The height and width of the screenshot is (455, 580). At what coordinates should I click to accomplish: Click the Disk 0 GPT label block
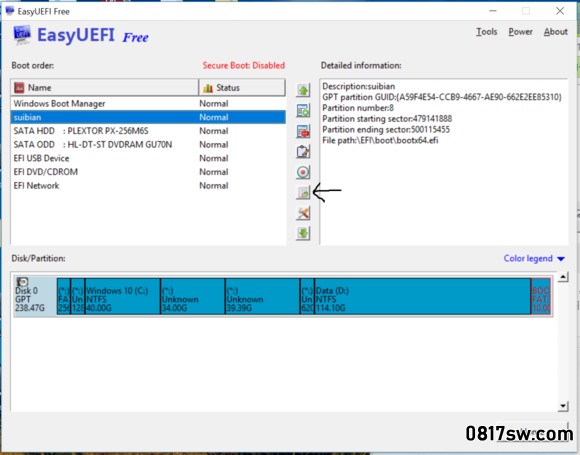tap(35, 296)
